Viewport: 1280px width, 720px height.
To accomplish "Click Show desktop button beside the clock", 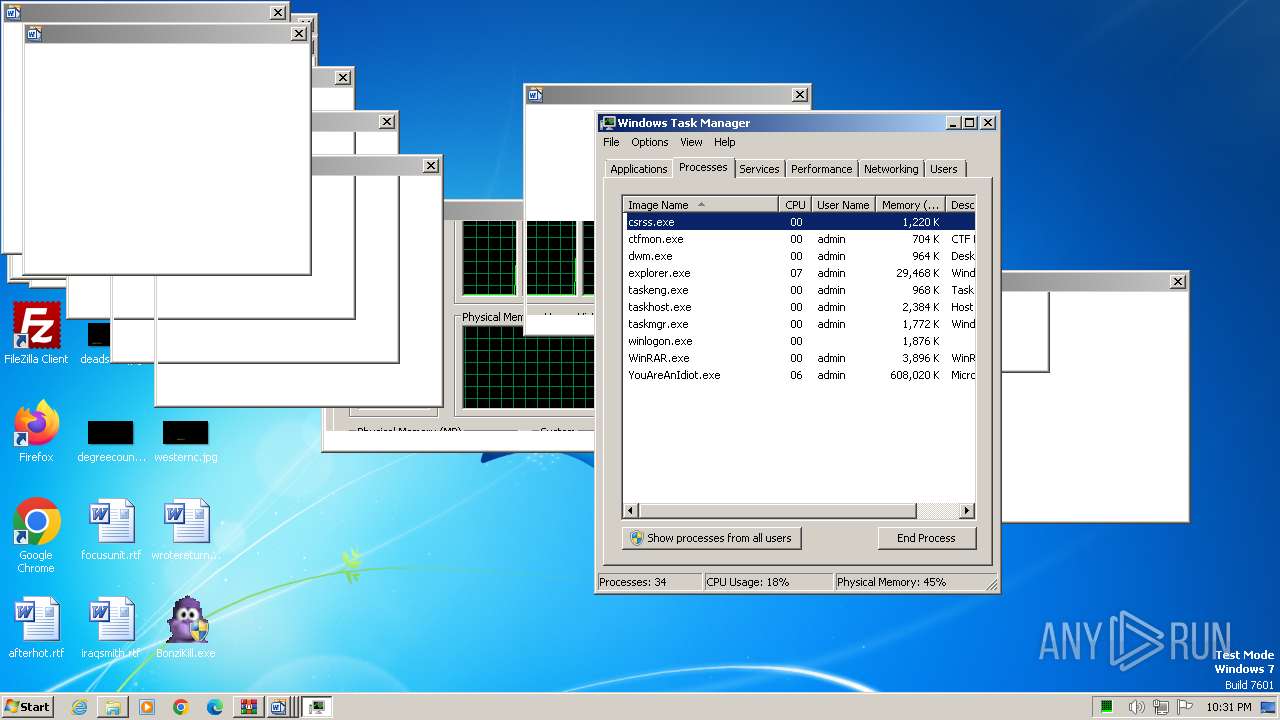I will (1268, 707).
